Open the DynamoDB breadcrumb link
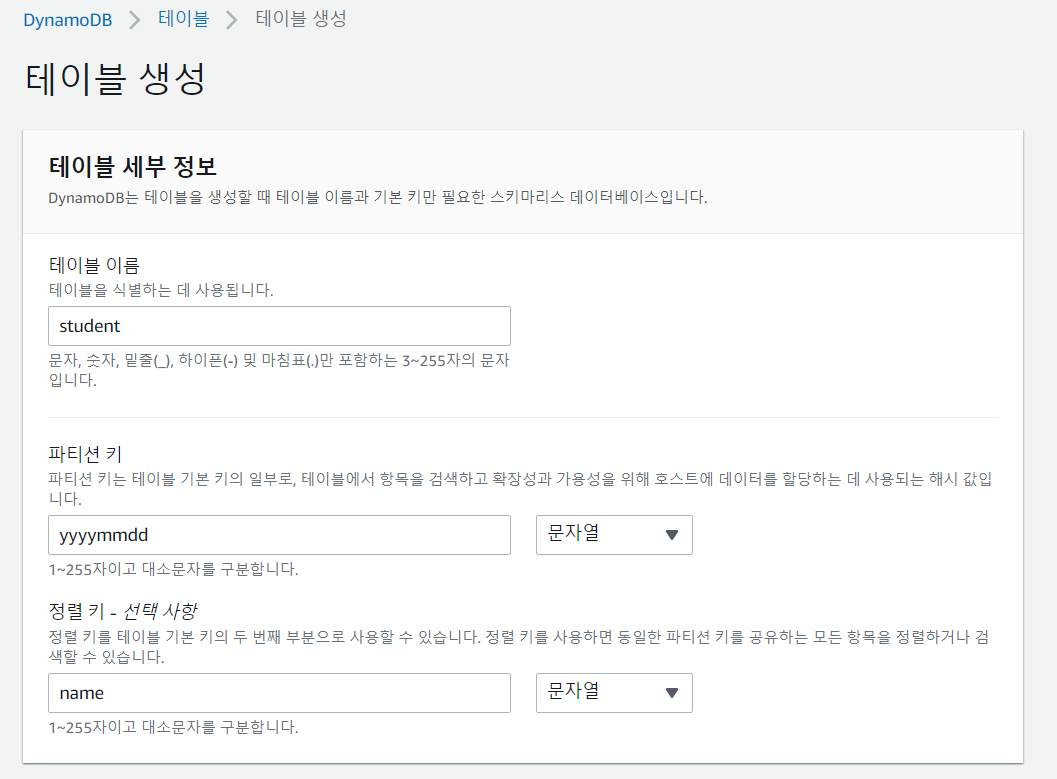 coord(67,20)
